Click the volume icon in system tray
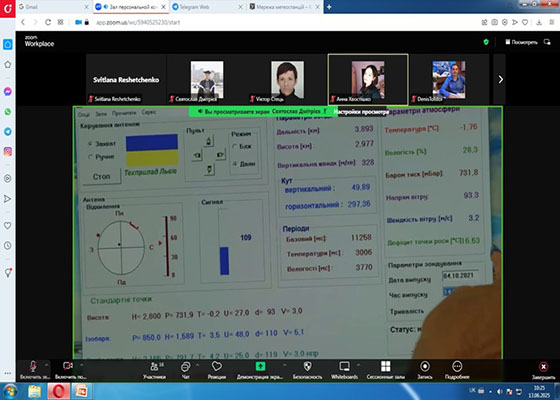560x400 pixels. click(x=500, y=391)
